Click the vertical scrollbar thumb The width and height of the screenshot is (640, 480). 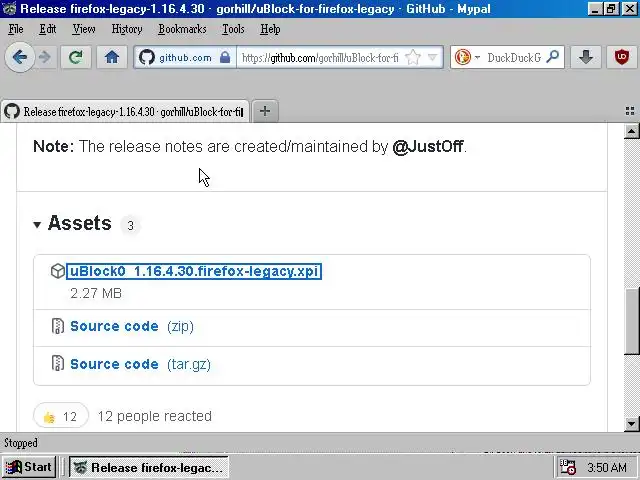tap(632, 321)
